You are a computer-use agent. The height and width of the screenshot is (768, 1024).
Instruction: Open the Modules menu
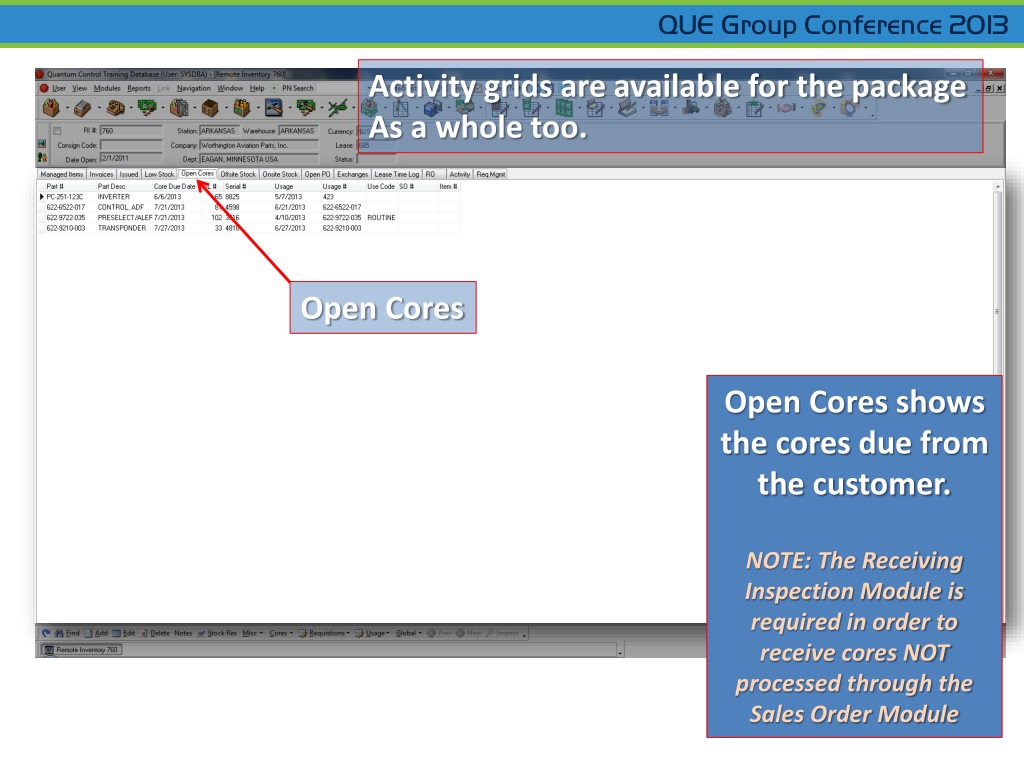(107, 88)
